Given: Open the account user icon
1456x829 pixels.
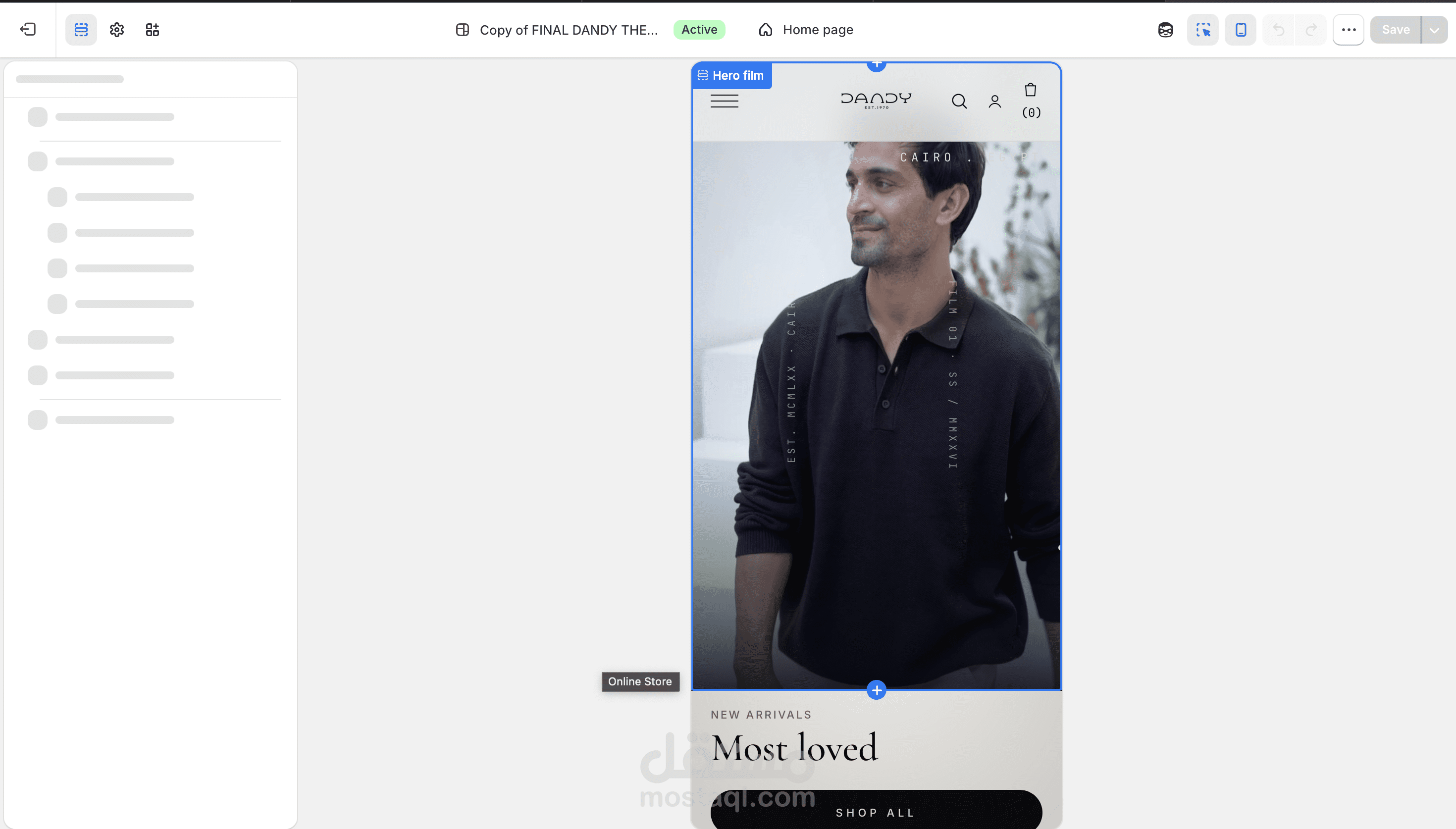Looking at the screenshot, I should coord(994,102).
